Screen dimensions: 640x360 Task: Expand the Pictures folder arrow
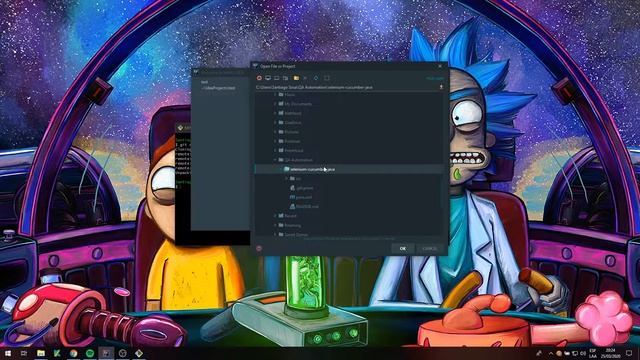point(275,132)
